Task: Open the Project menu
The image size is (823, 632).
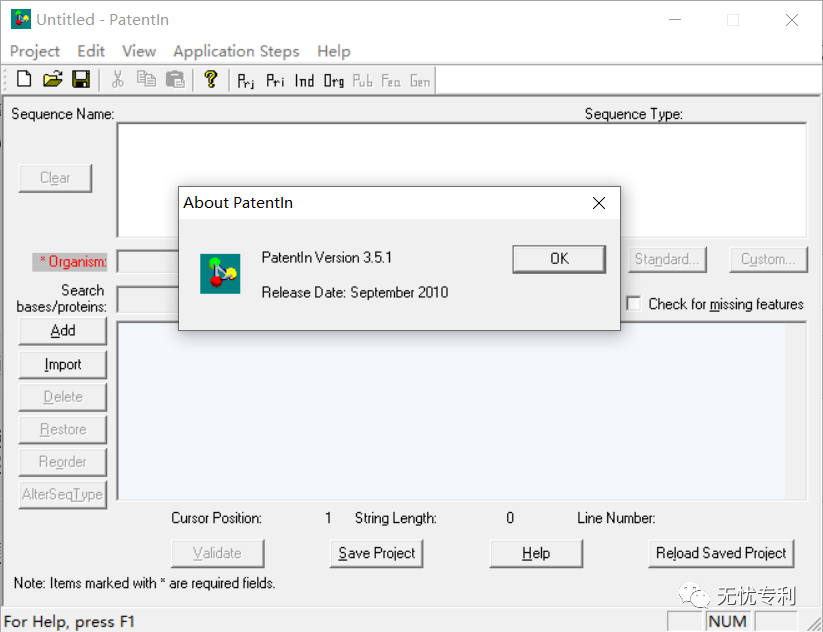Action: click(35, 51)
